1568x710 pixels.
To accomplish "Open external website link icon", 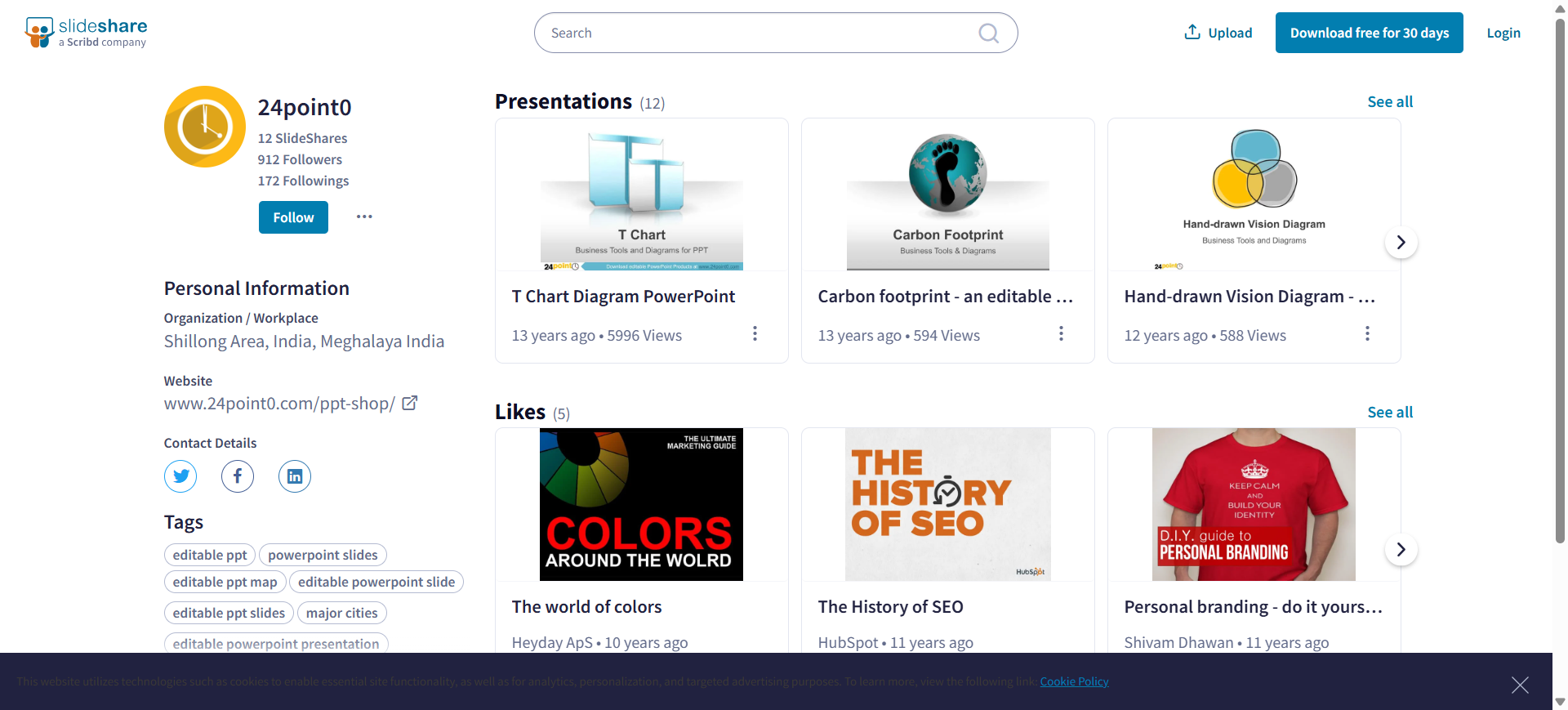I will [x=410, y=403].
